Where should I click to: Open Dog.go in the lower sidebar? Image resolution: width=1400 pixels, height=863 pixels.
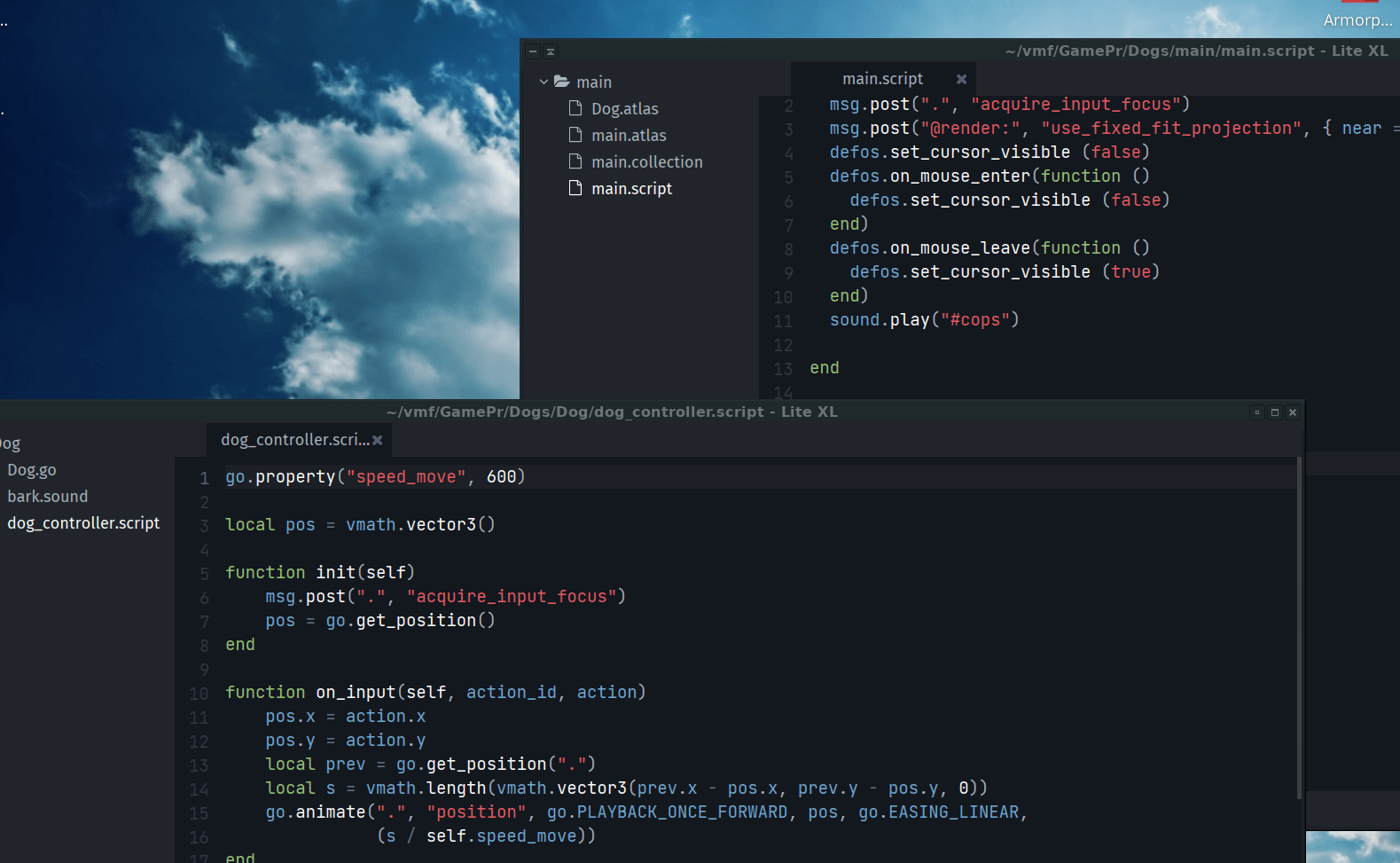pyautogui.click(x=32, y=470)
